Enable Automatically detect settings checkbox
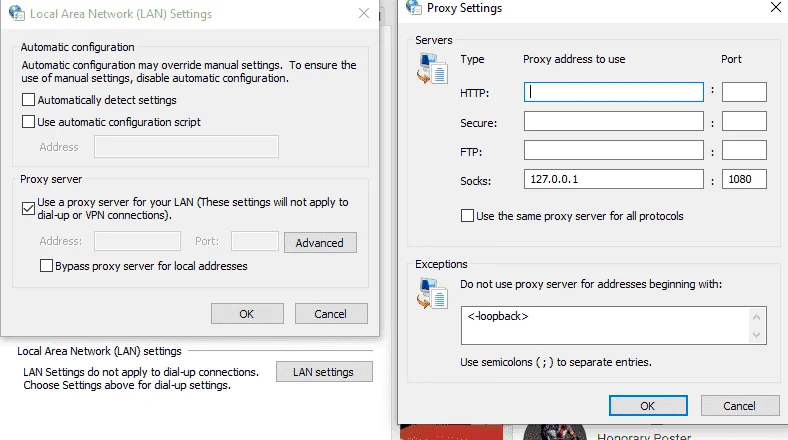Image resolution: width=788 pixels, height=440 pixels. coord(29,99)
